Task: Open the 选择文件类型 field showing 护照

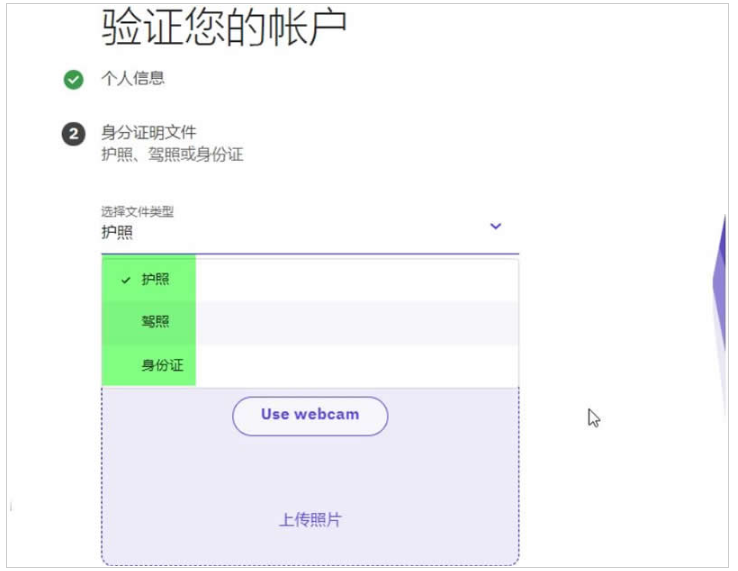Action: pyautogui.click(x=300, y=233)
